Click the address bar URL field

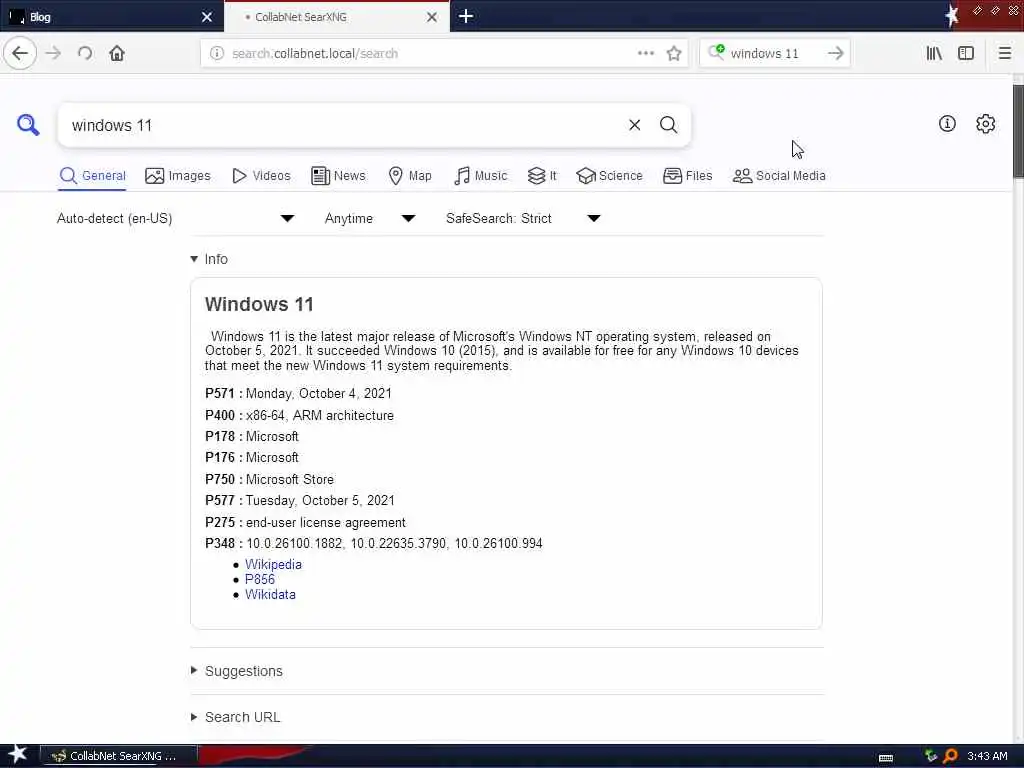[431, 54]
